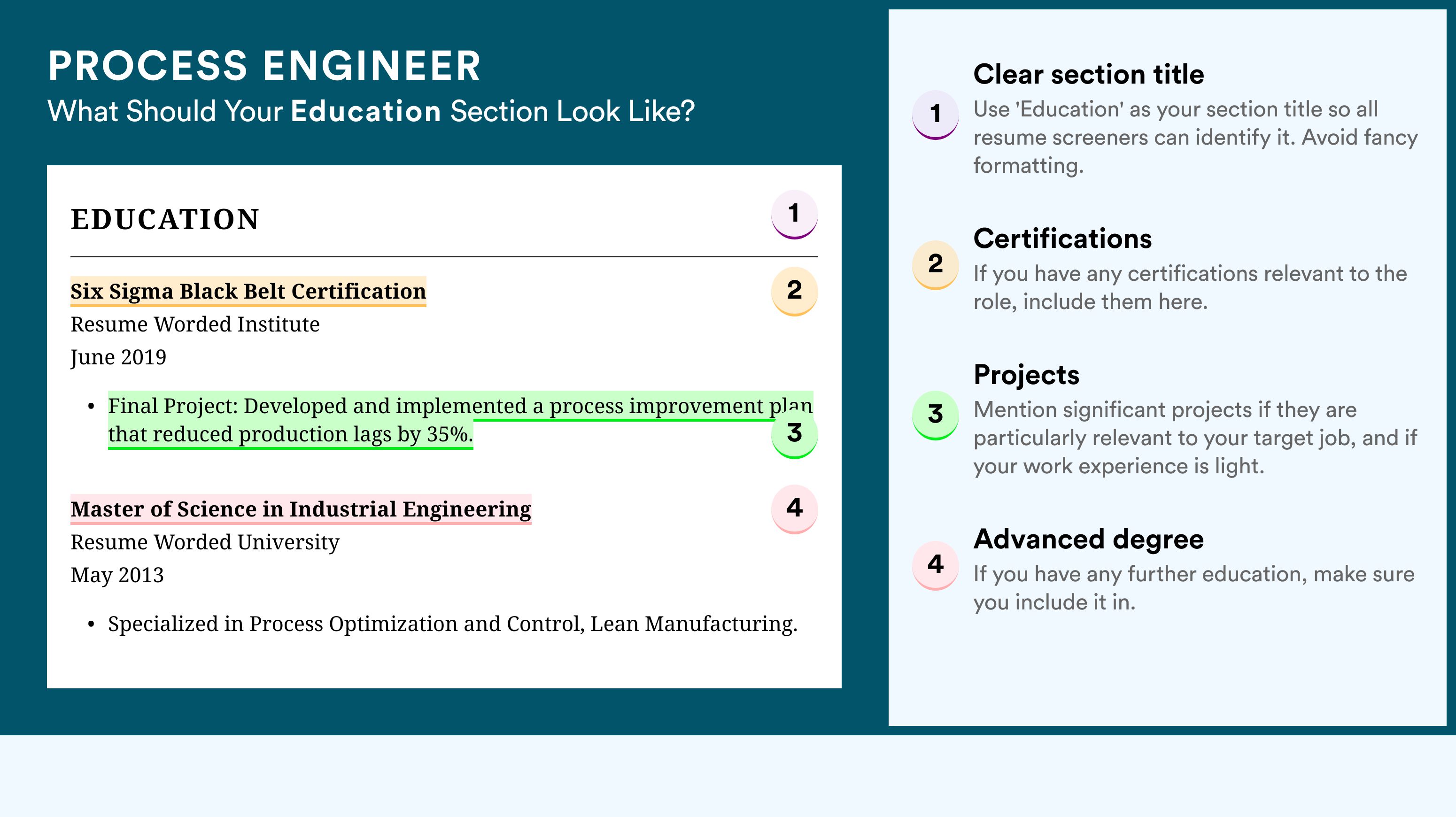Click the PROCESS ENGINEER title
The height and width of the screenshot is (817, 1456).
264,66
